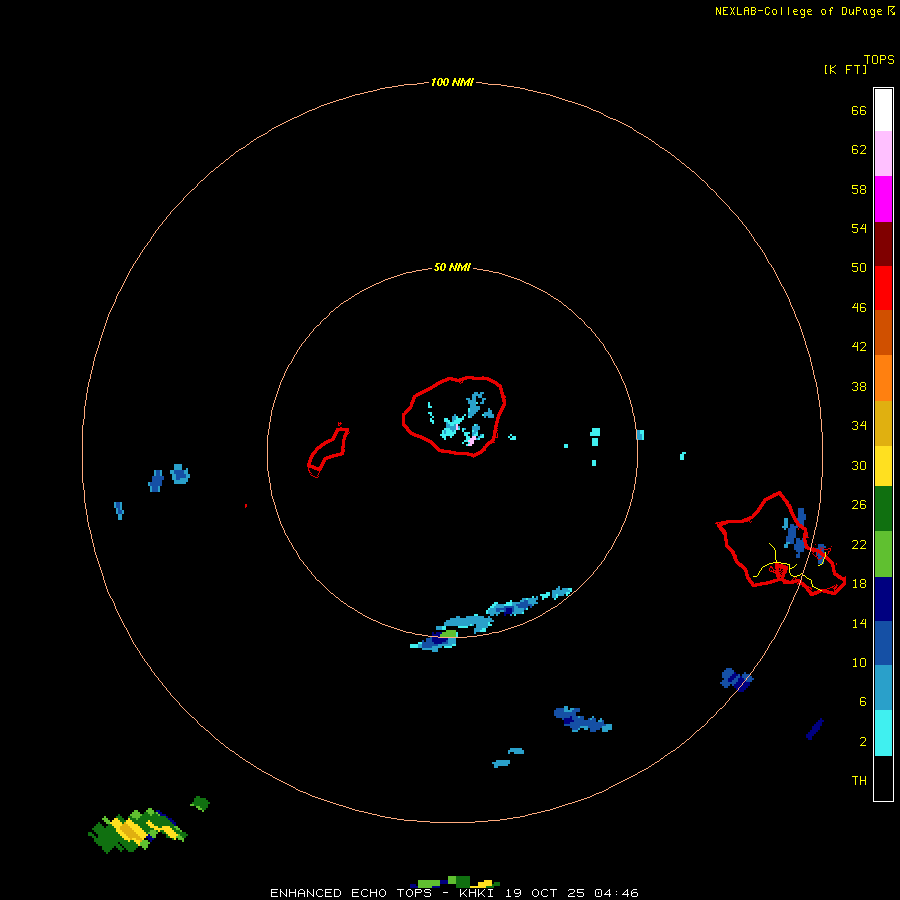900x900 pixels.
Task: Click the white 66 kft color swatch
Action: click(883, 110)
